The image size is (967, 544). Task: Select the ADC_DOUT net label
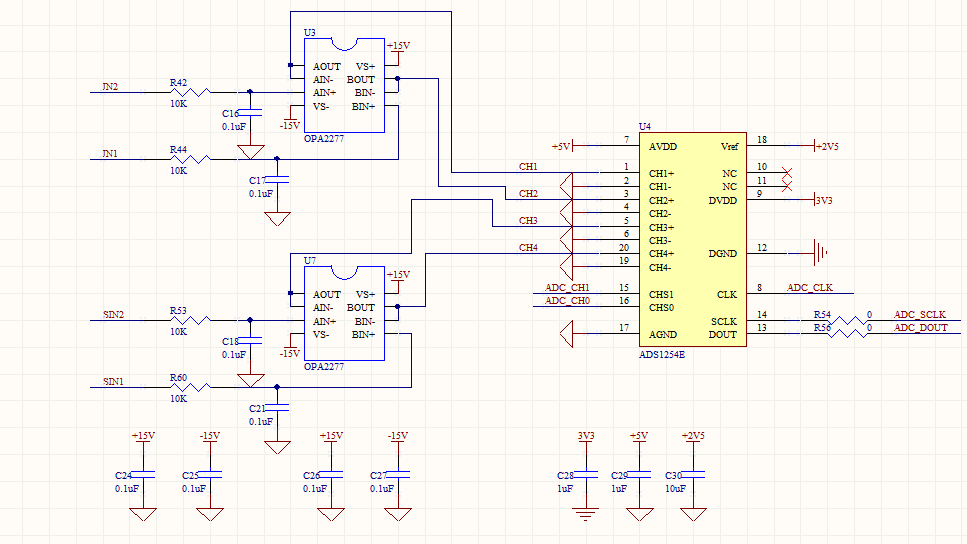[921, 328]
